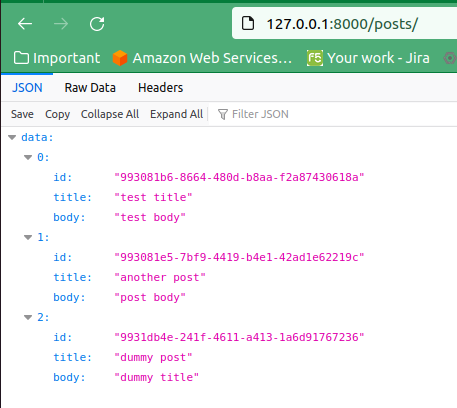Viewport: 457px width, 408px height.
Task: Click the forward navigation arrow
Action: click(61, 24)
